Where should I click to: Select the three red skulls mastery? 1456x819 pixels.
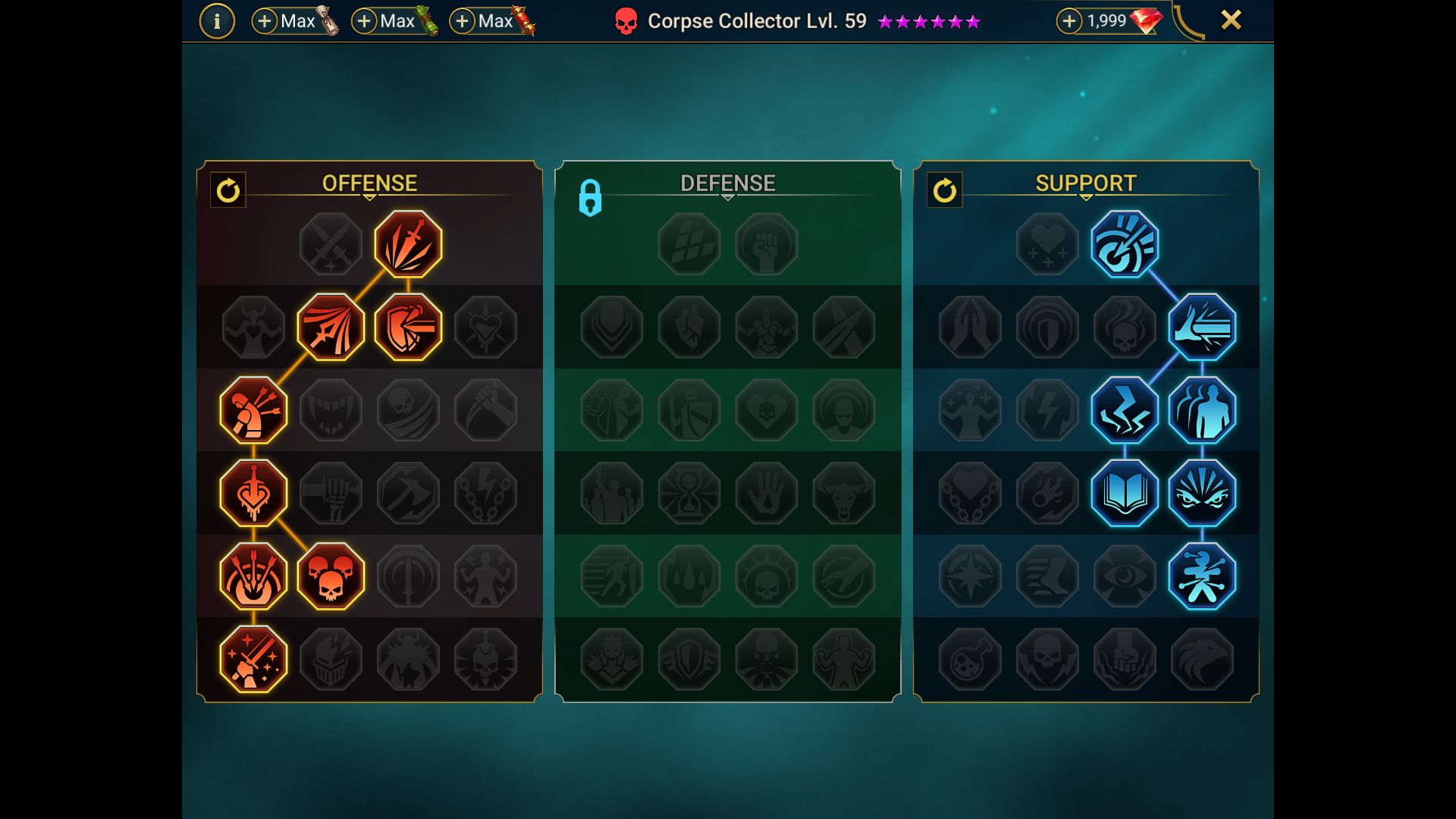pyautogui.click(x=331, y=576)
